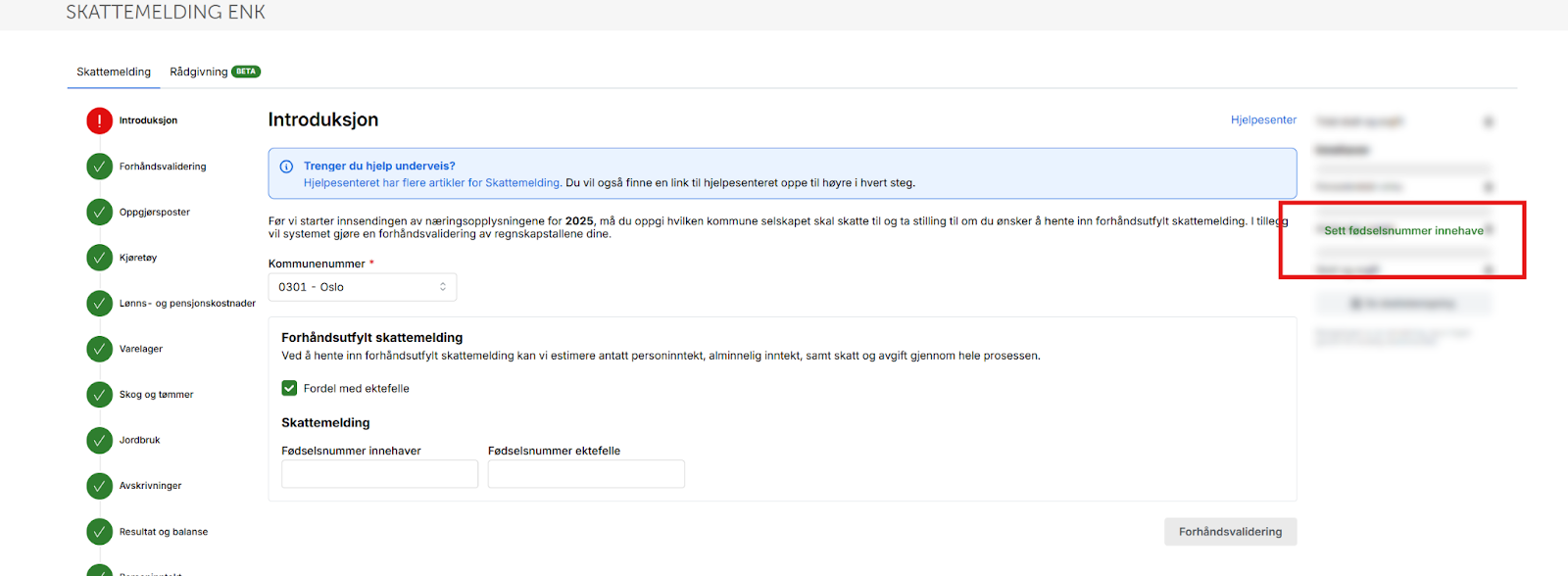Click the green checkmark beside Skog og tømmer
The image size is (1568, 576).
tap(99, 395)
